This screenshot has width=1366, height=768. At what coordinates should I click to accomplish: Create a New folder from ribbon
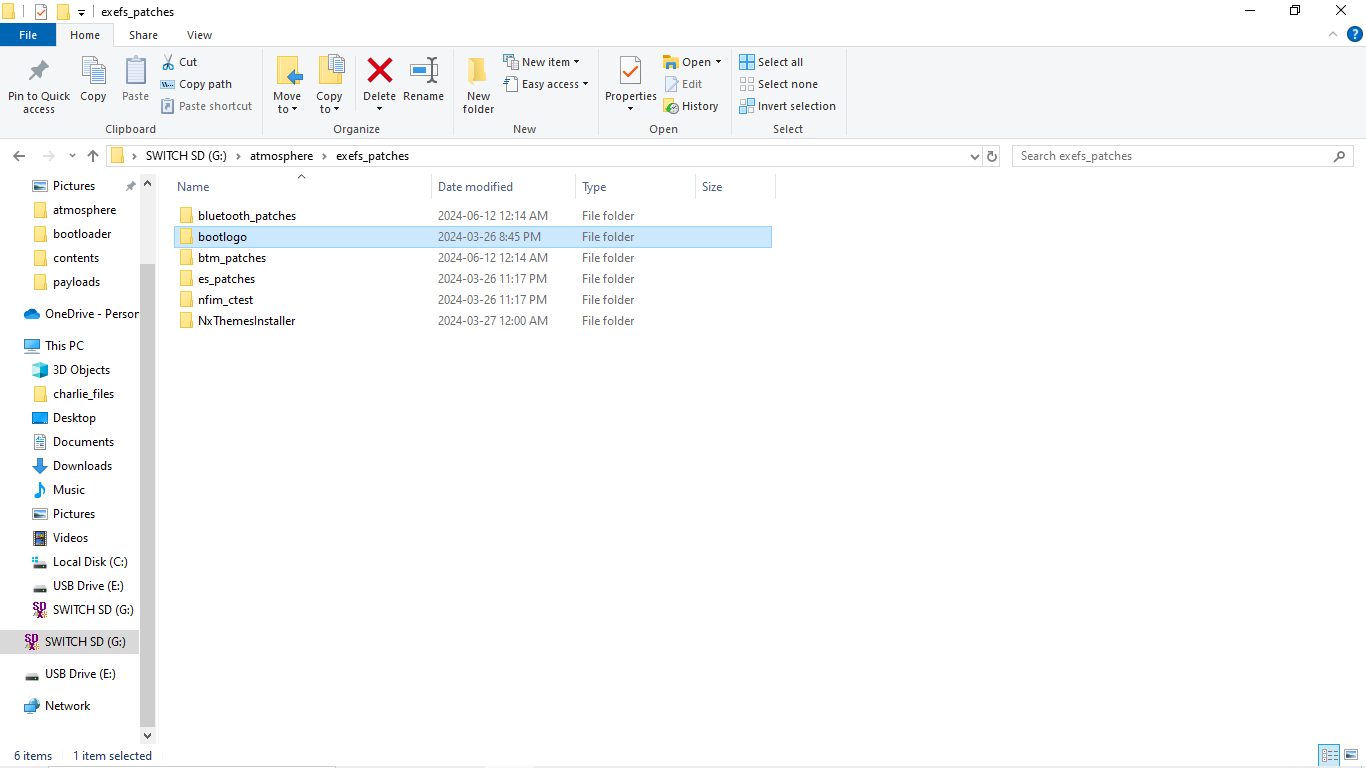pos(478,85)
